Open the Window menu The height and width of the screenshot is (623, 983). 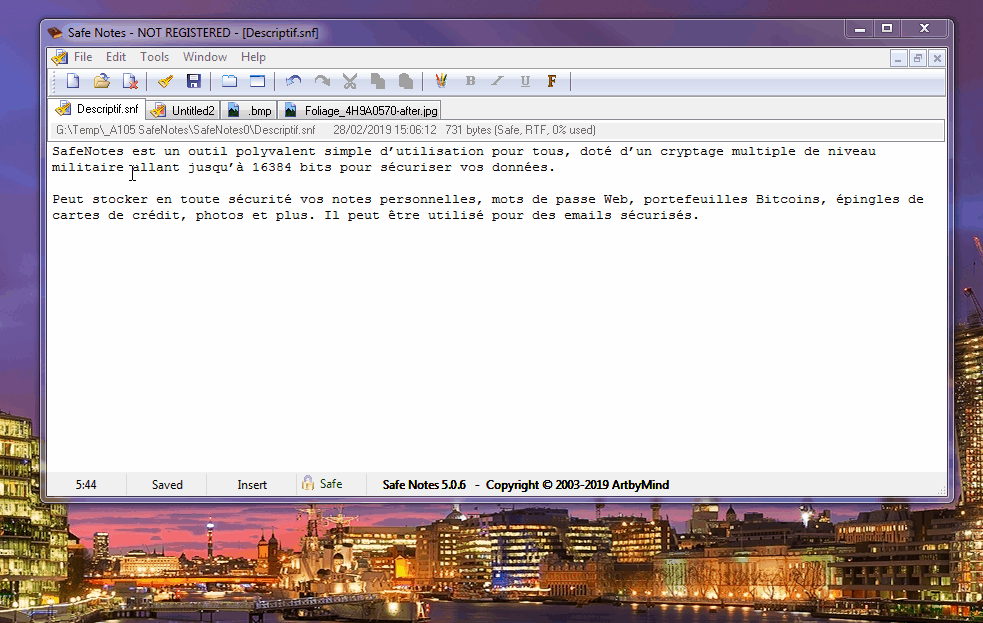[204, 57]
